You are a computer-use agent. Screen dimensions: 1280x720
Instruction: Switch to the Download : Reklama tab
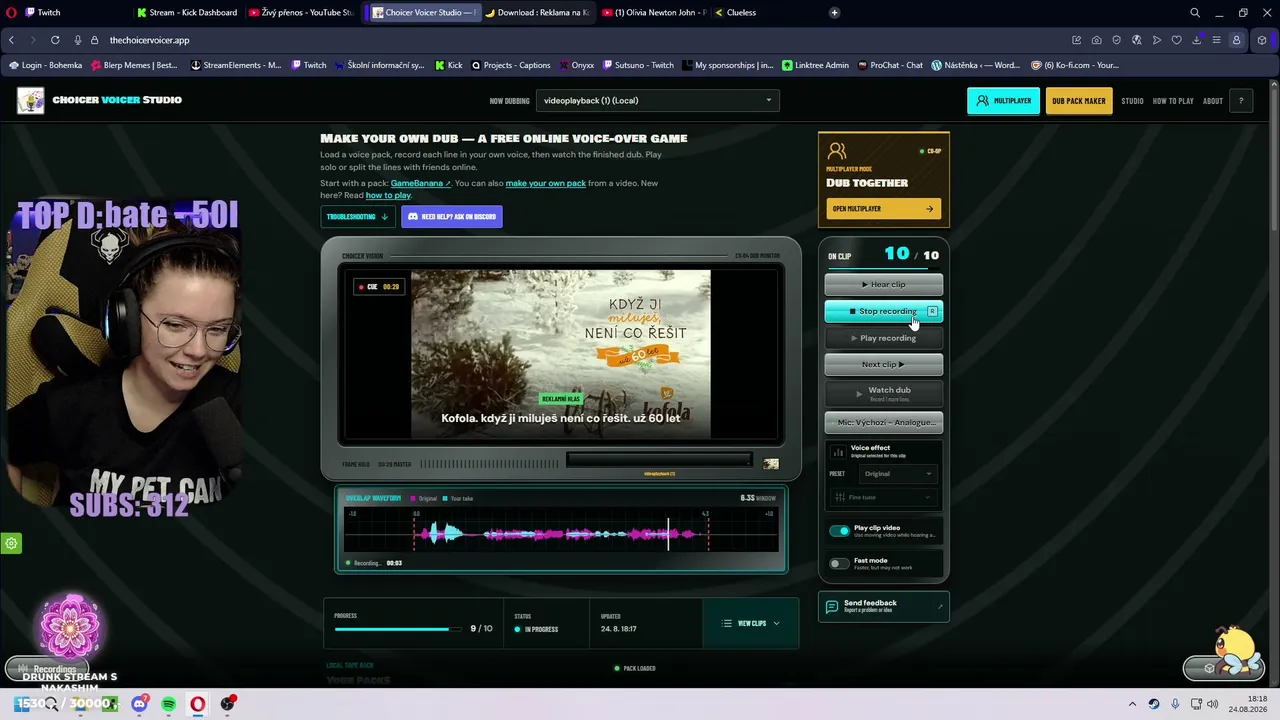(536, 12)
